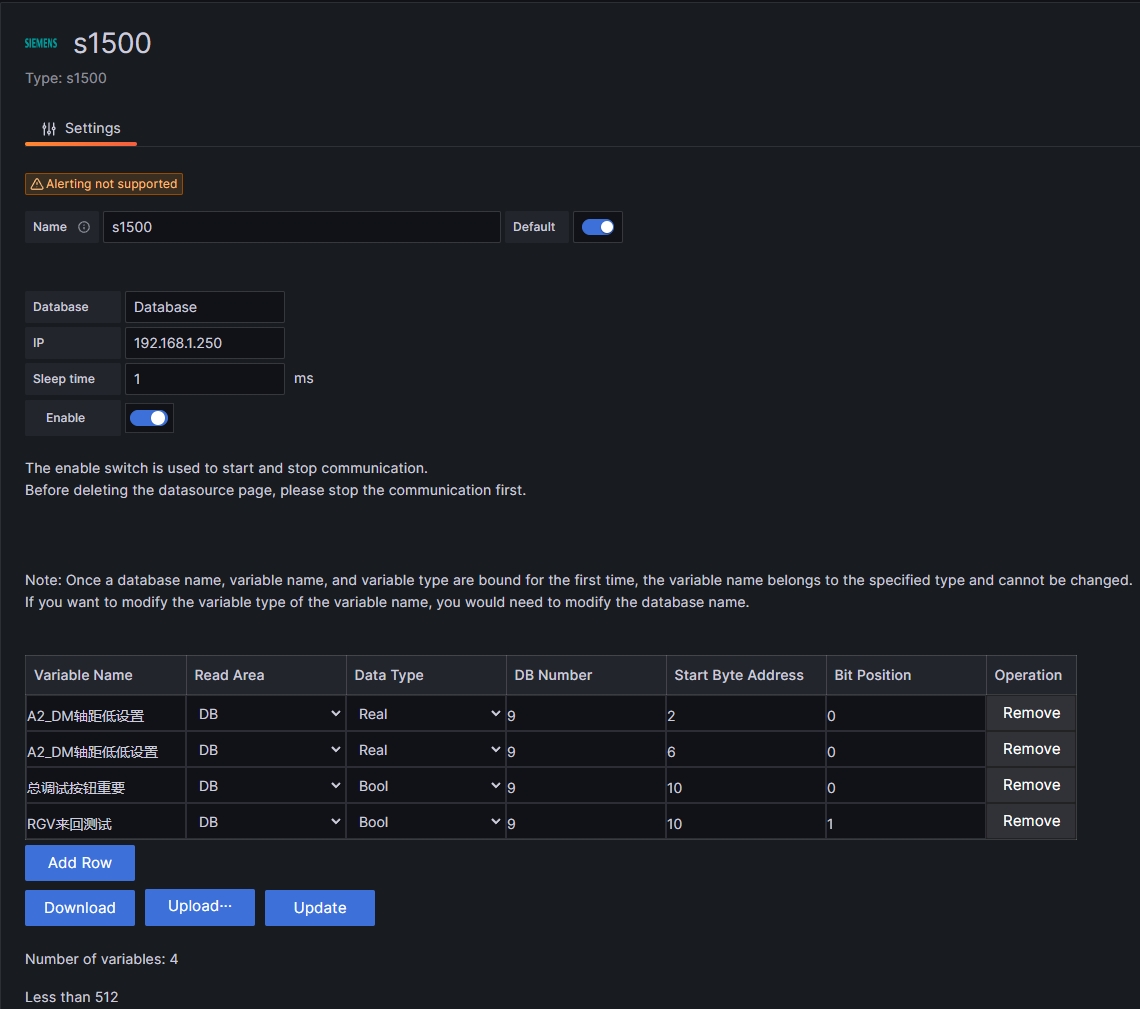Toggle the Default data source switch

pyautogui.click(x=598, y=227)
